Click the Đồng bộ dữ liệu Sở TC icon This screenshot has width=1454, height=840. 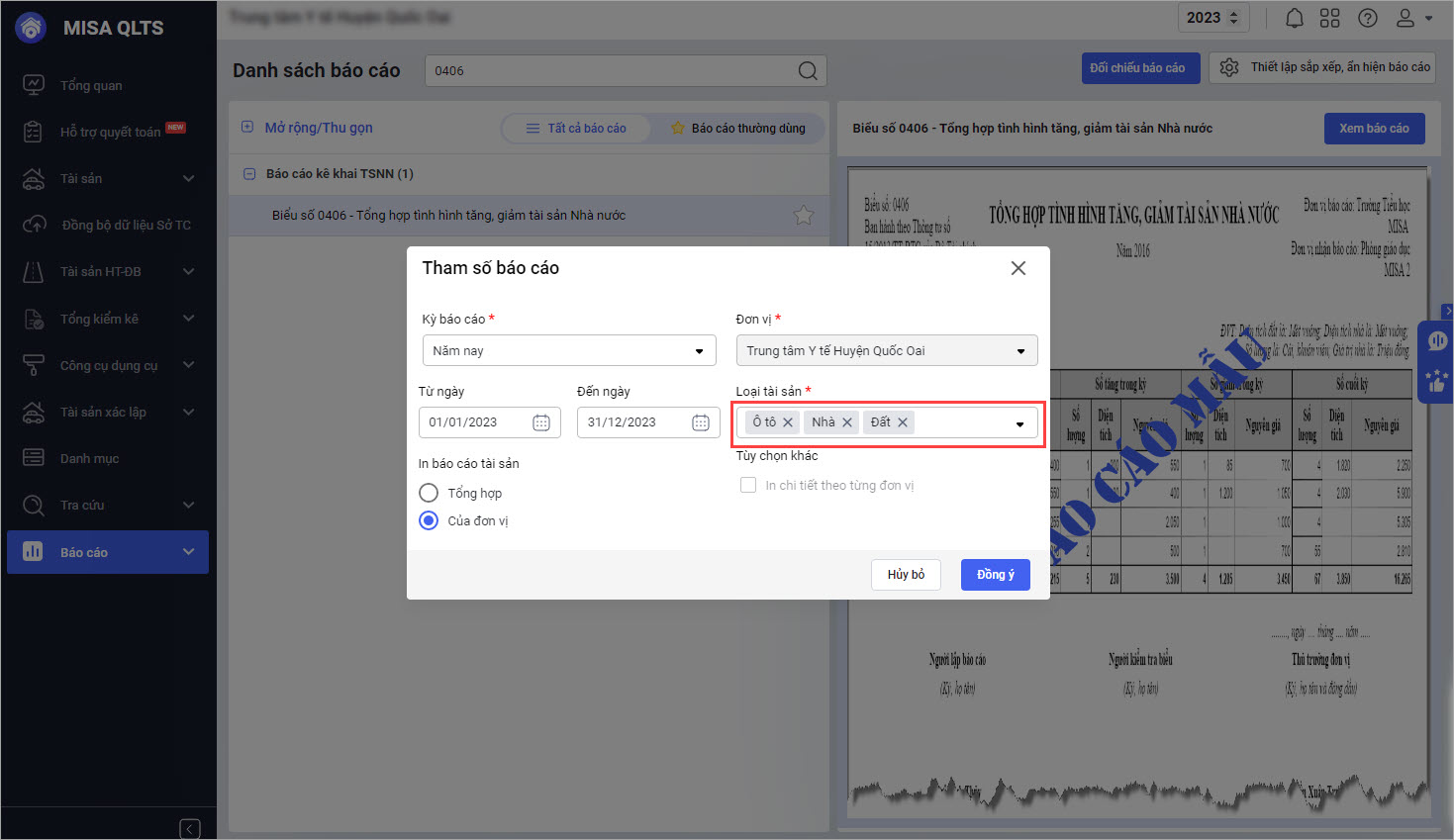point(34,225)
